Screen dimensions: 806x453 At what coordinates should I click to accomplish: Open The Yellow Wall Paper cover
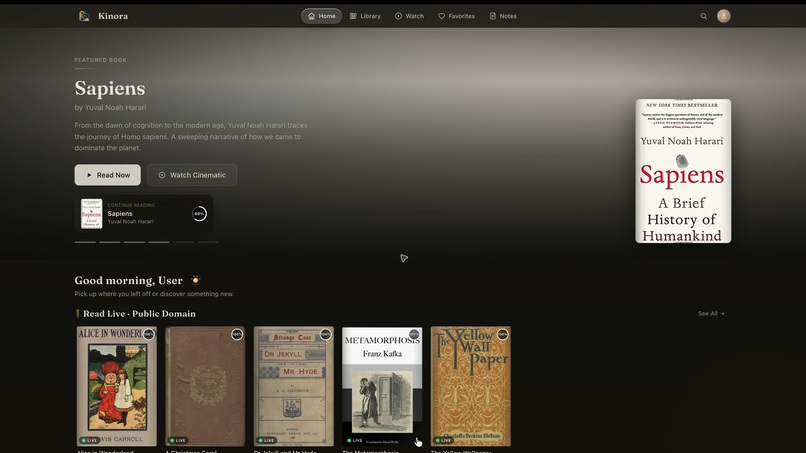click(x=470, y=386)
